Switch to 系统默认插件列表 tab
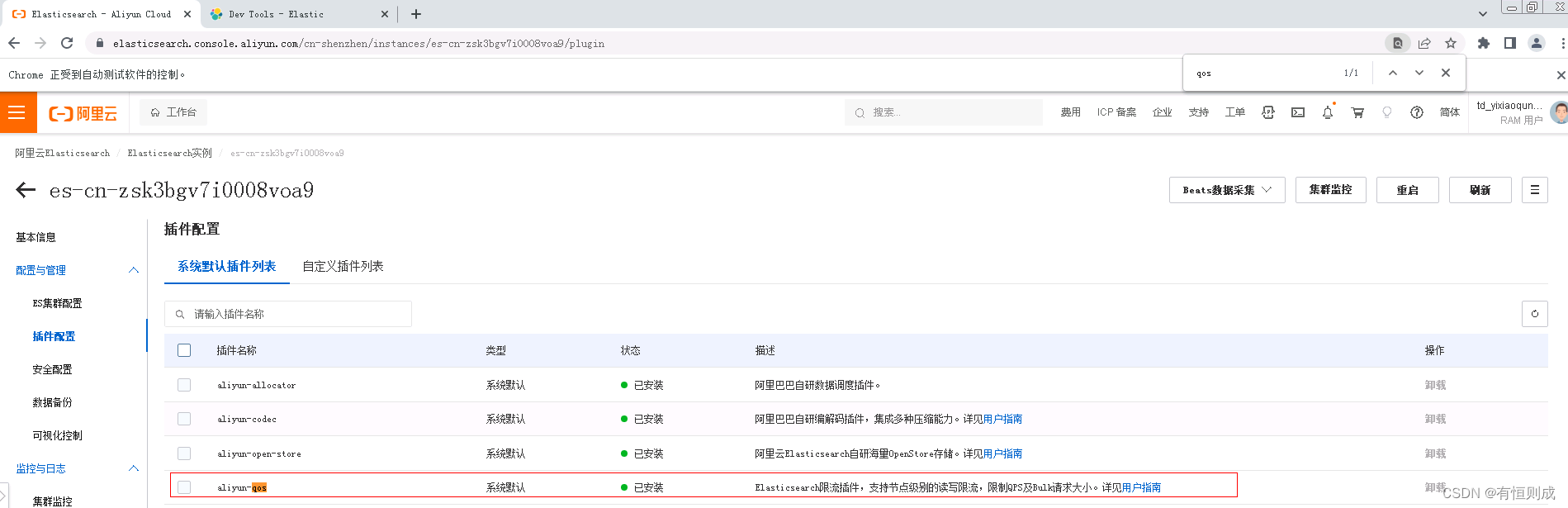Screen dimensions: 1568x508 [227, 266]
